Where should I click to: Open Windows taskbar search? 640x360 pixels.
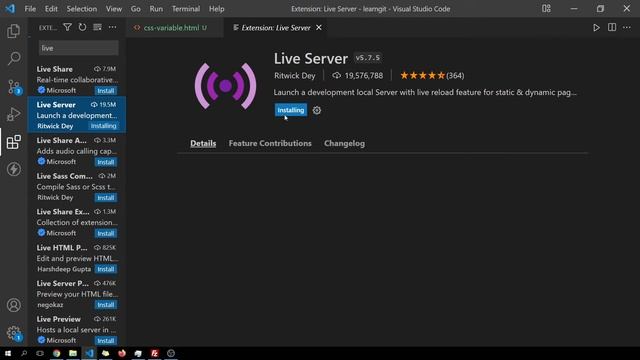coord(24,353)
